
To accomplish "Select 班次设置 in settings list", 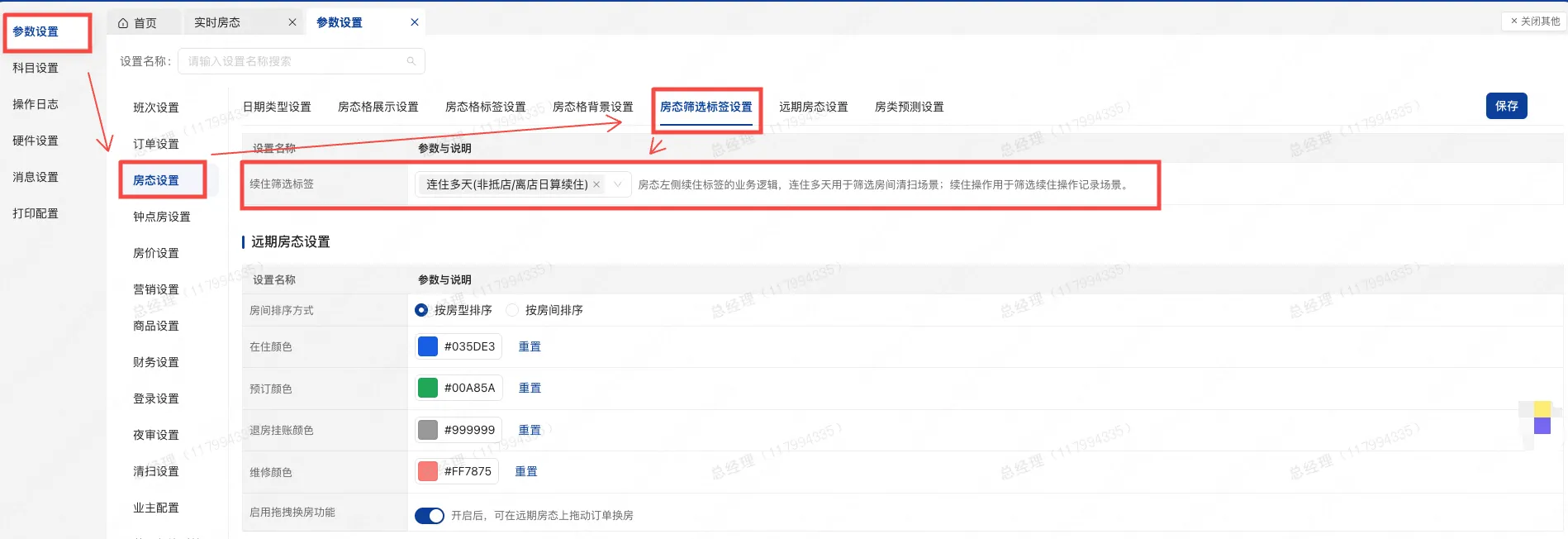I will [x=156, y=107].
